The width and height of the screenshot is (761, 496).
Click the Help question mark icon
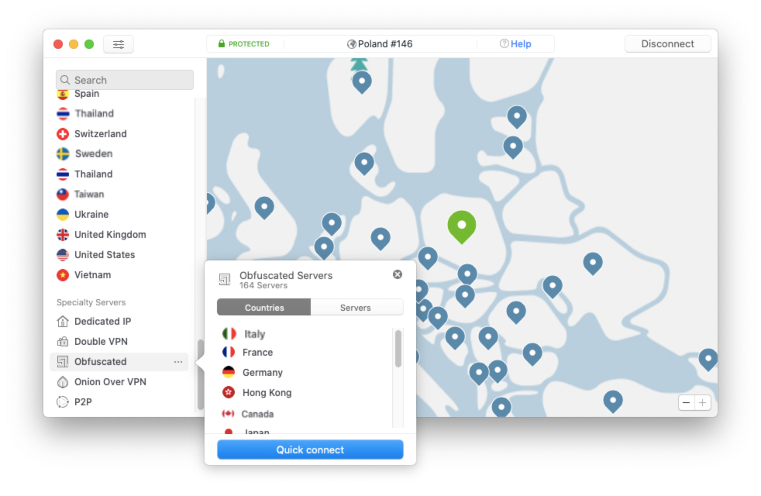504,44
